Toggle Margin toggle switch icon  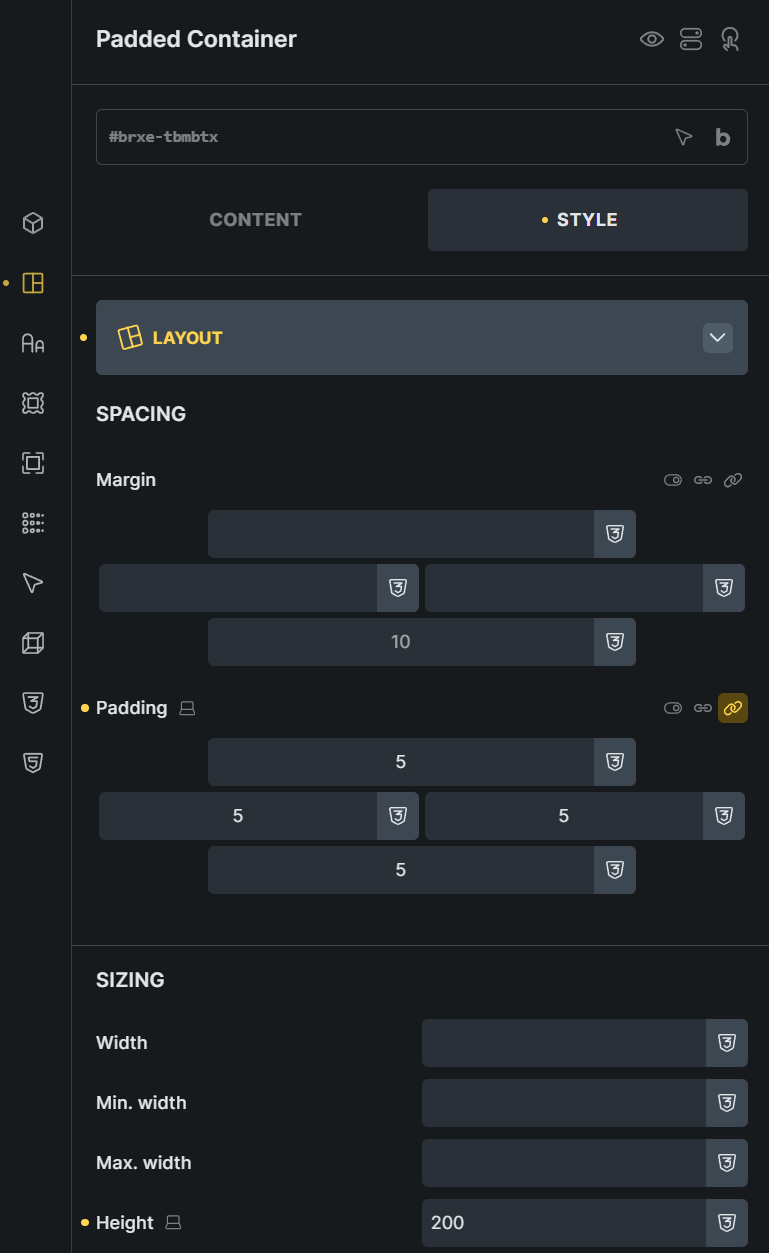[673, 480]
